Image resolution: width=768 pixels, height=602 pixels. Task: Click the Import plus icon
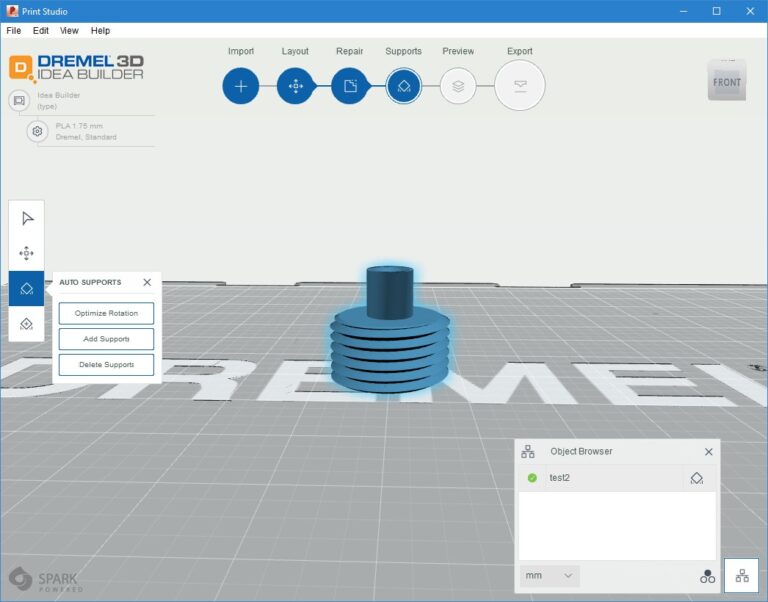click(241, 86)
